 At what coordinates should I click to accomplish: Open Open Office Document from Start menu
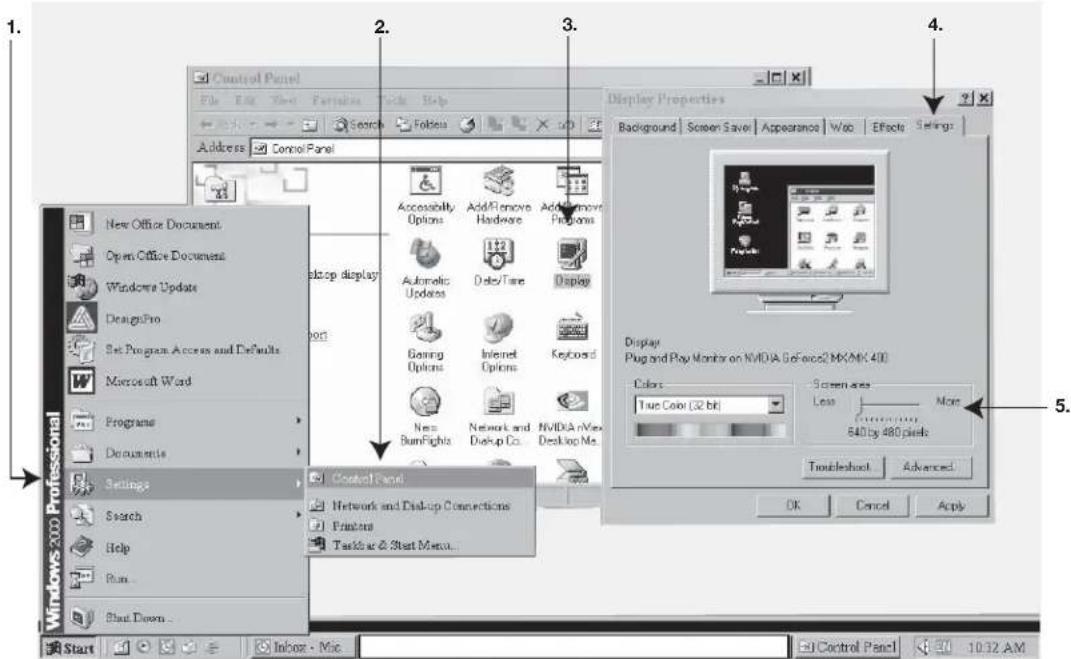[186, 255]
